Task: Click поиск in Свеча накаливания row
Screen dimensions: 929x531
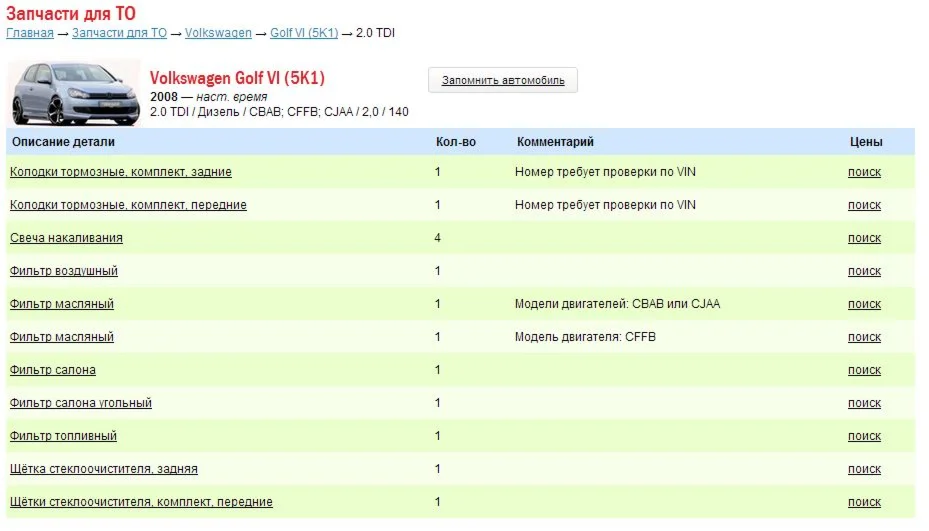Action: 864,238
